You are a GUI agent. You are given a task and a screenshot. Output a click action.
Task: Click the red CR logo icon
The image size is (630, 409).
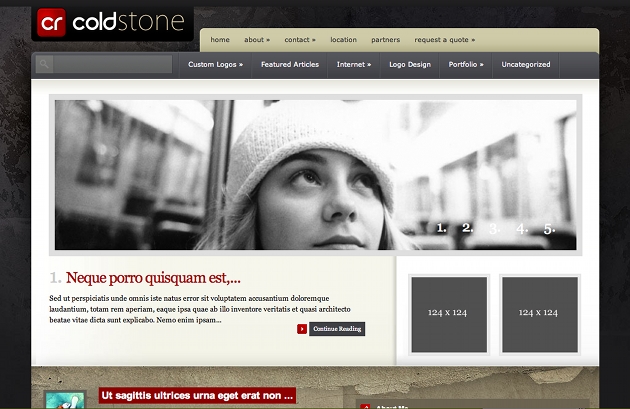(51, 22)
